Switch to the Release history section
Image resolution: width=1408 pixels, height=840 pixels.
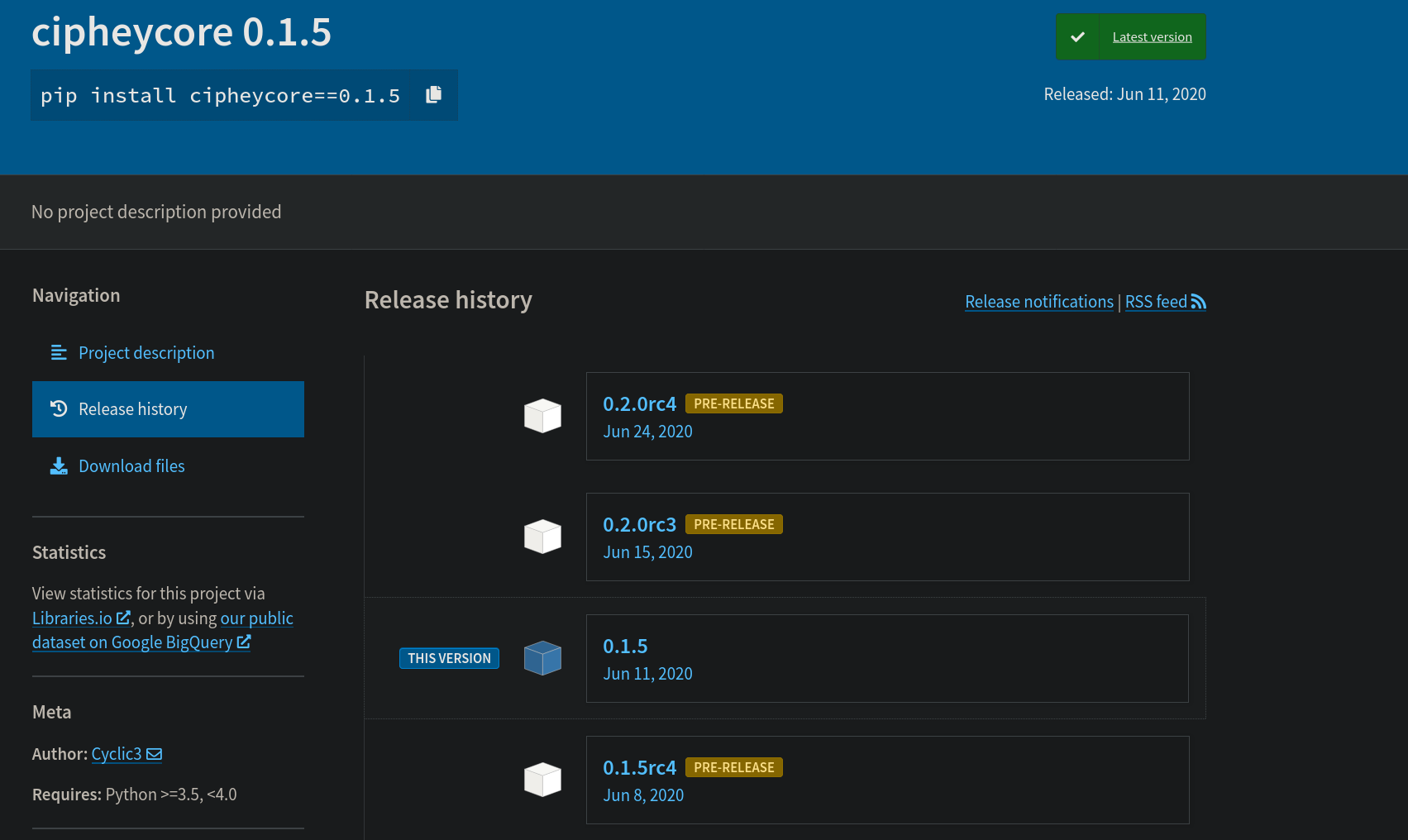click(x=132, y=408)
